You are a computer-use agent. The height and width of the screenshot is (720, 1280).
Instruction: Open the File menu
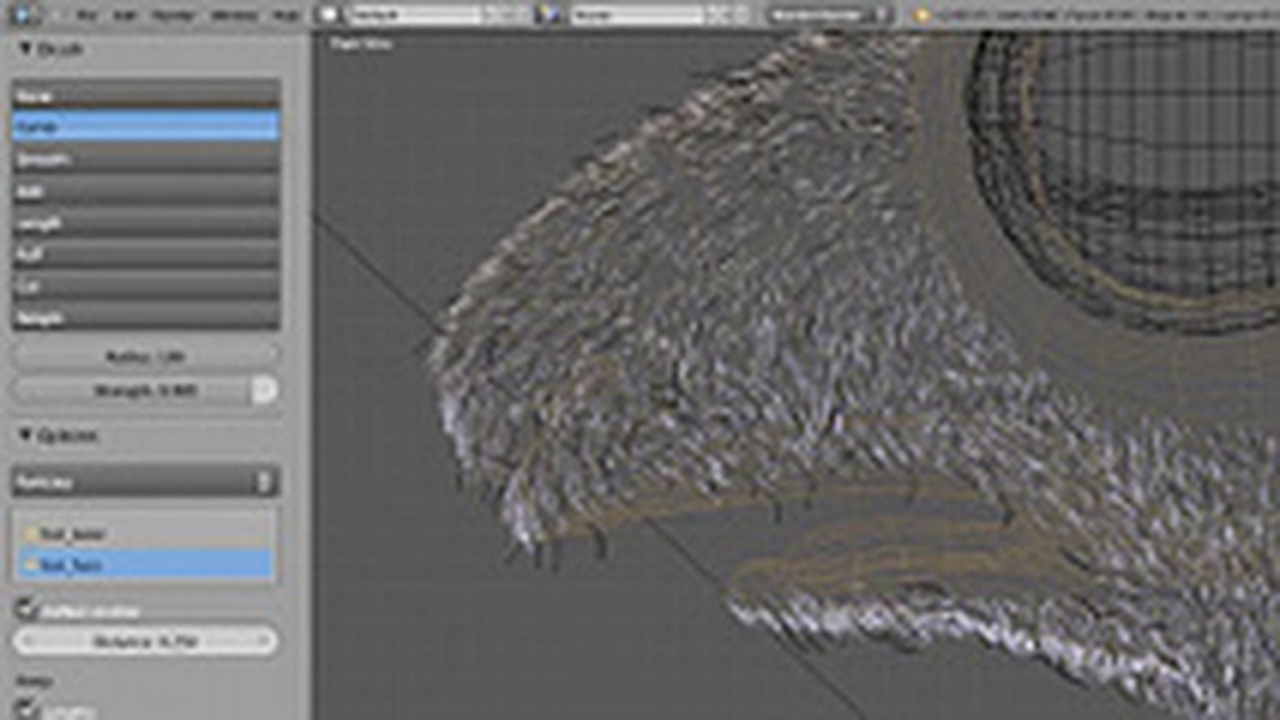tap(87, 15)
